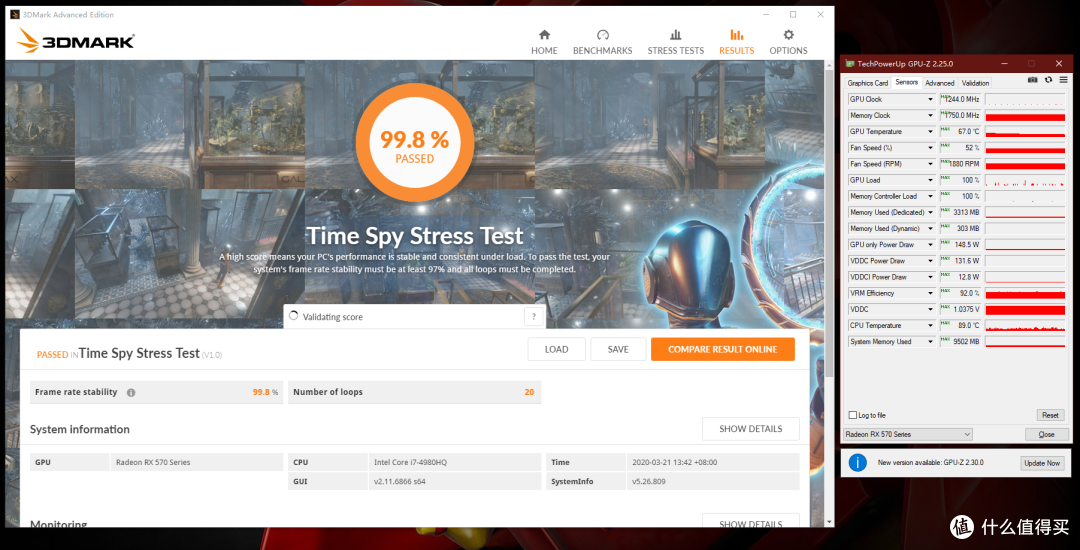Switch to the Advanced tab in GPU-Z
The width and height of the screenshot is (1080, 550).
click(x=939, y=83)
